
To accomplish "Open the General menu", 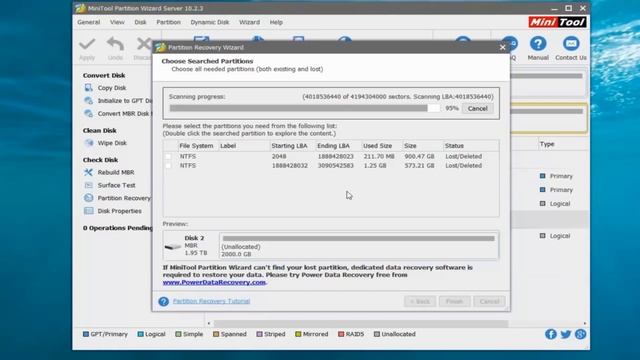I will [x=89, y=22].
